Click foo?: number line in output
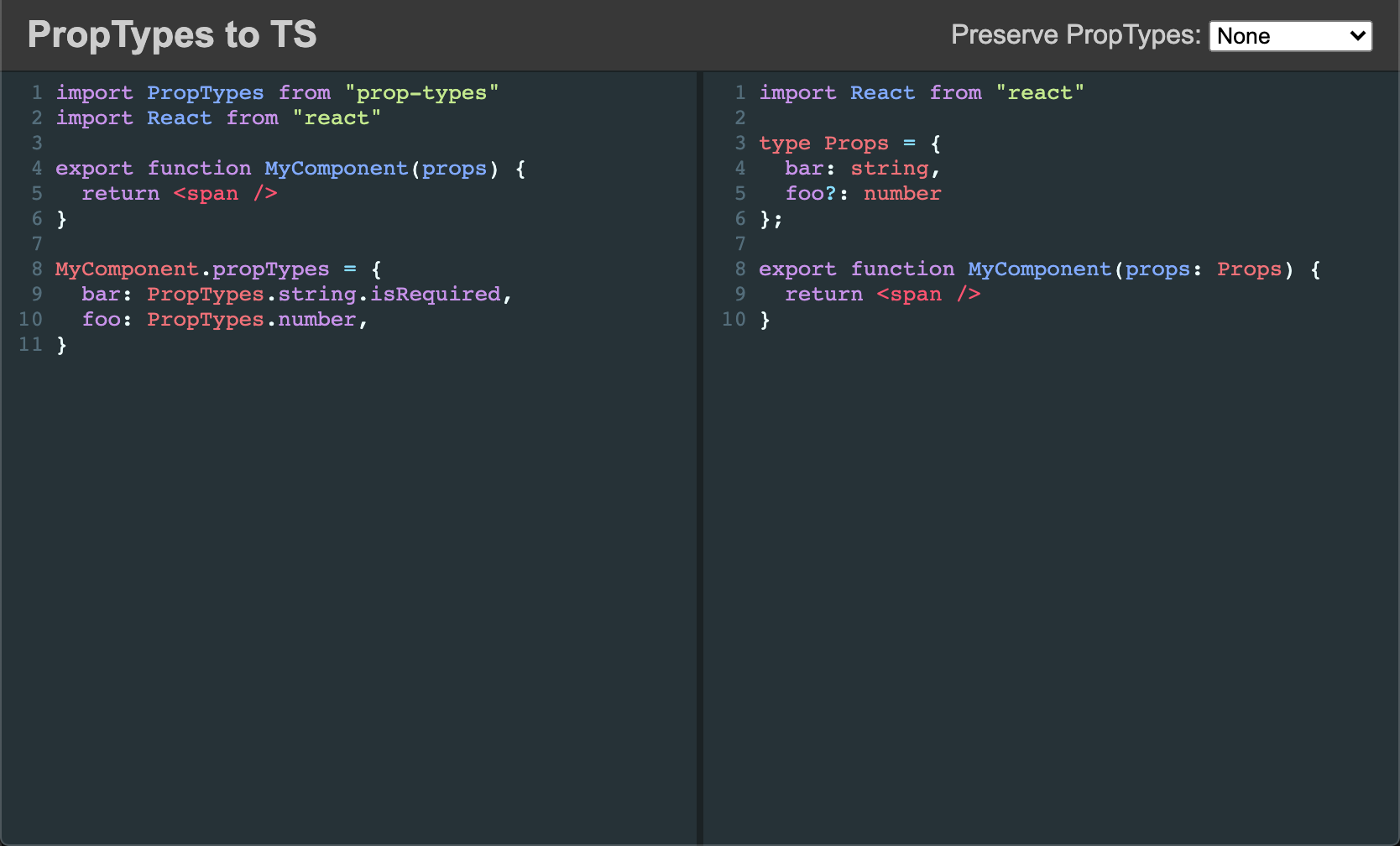Screen dimensions: 1400x846 click(863, 193)
